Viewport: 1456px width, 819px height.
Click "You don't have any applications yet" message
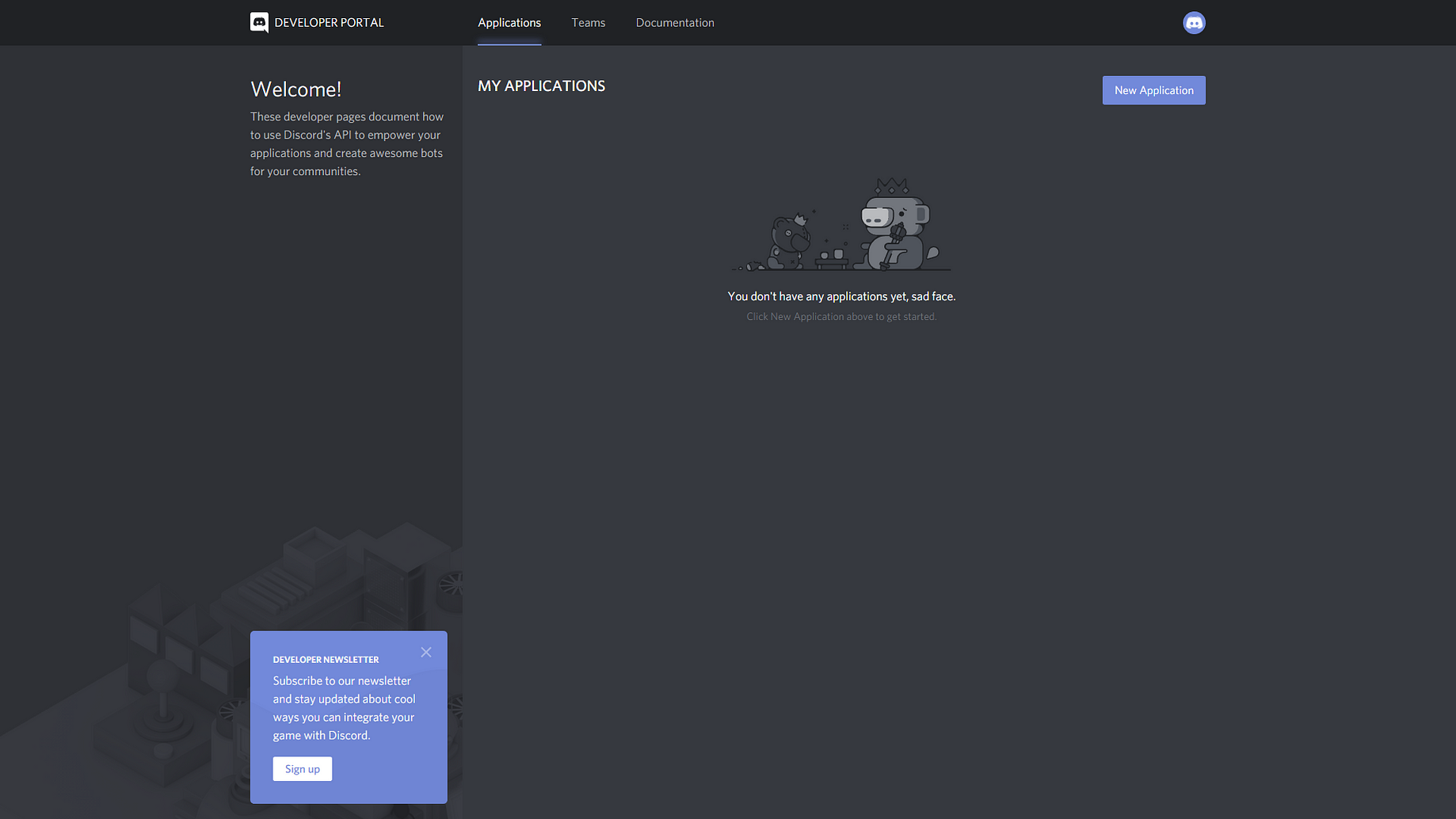click(x=841, y=296)
